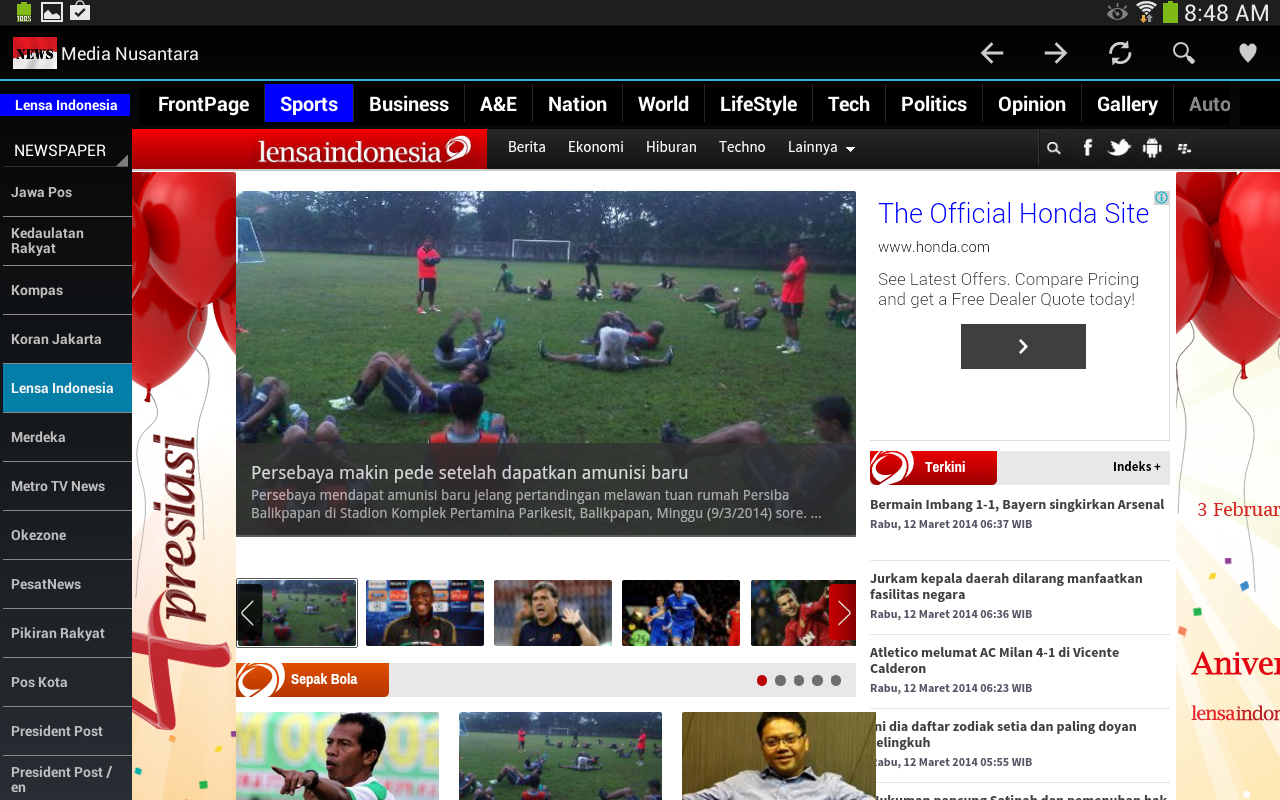
Task: Show next thumbnails with red right arrow
Action: (843, 613)
